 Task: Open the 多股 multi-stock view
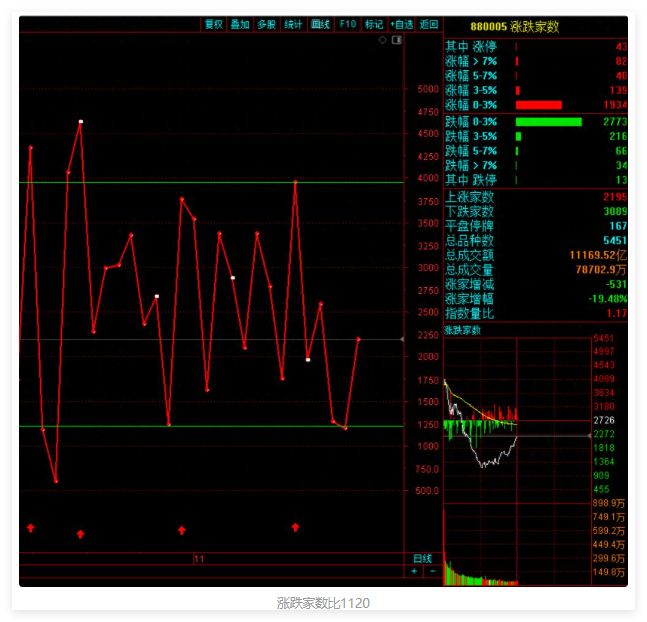(x=266, y=24)
